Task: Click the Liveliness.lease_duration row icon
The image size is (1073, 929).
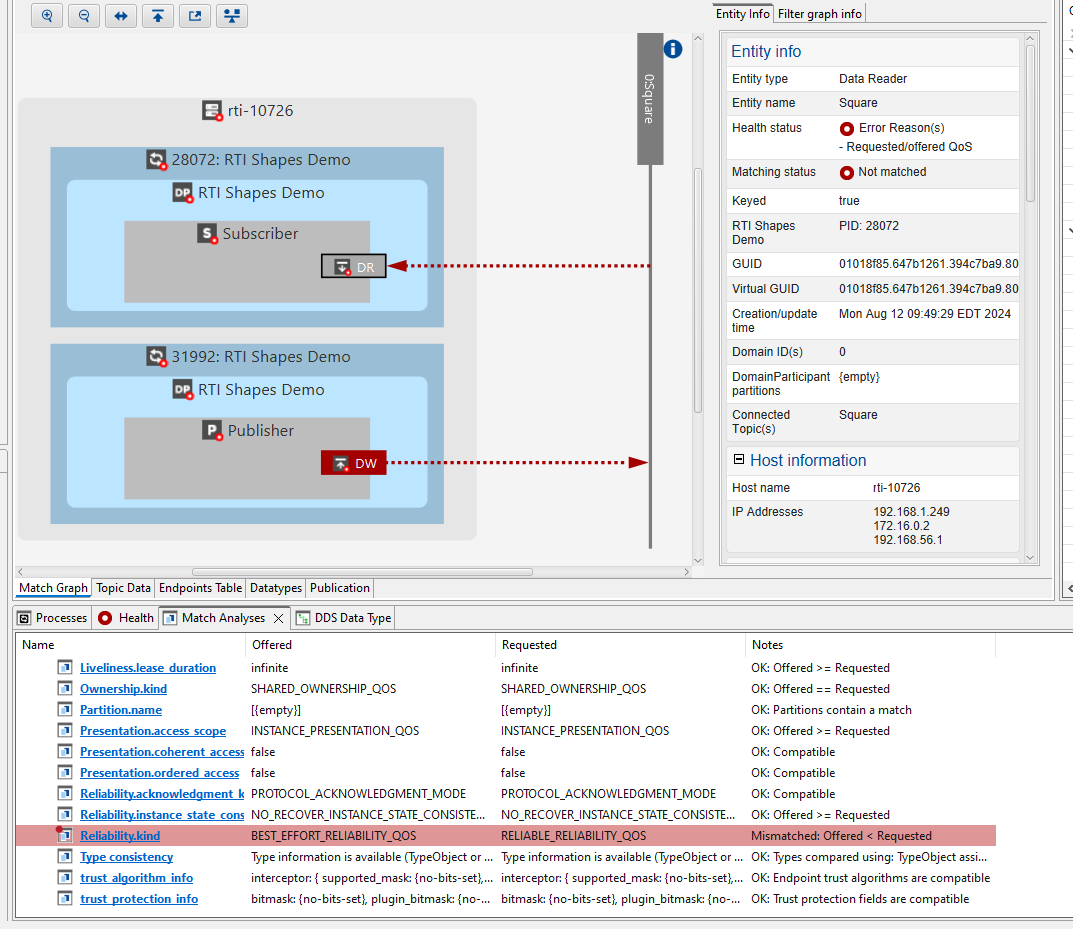Action: 65,668
